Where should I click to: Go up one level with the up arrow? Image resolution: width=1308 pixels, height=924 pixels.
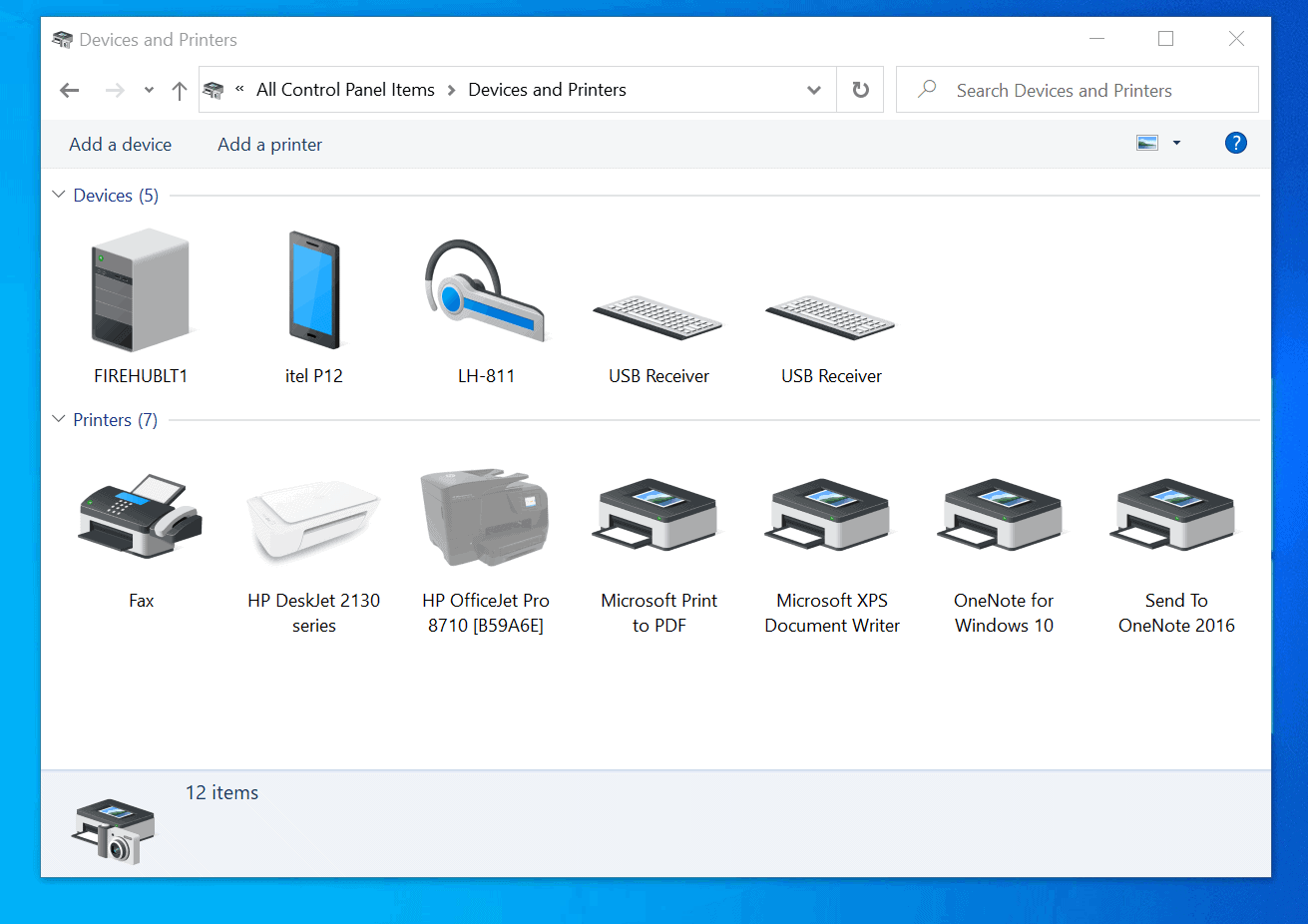(180, 91)
